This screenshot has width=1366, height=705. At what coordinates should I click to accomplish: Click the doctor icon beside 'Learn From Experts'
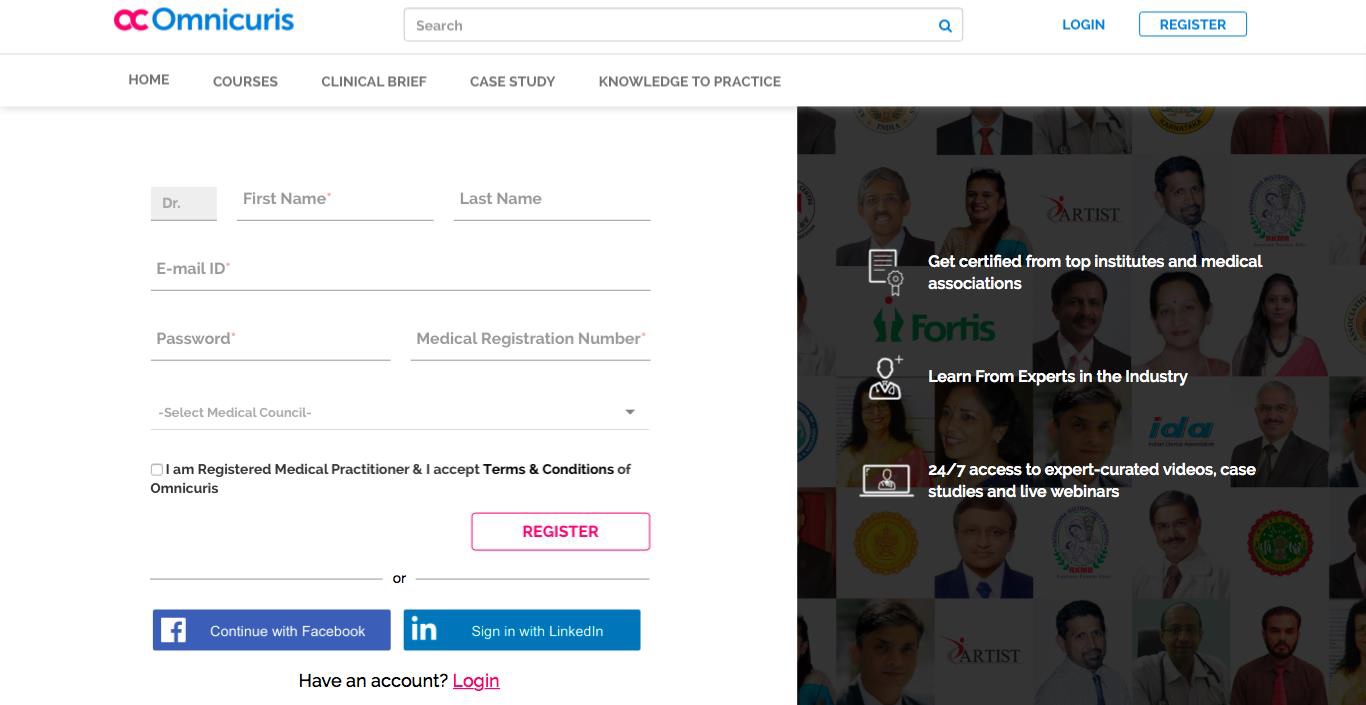tap(885, 378)
